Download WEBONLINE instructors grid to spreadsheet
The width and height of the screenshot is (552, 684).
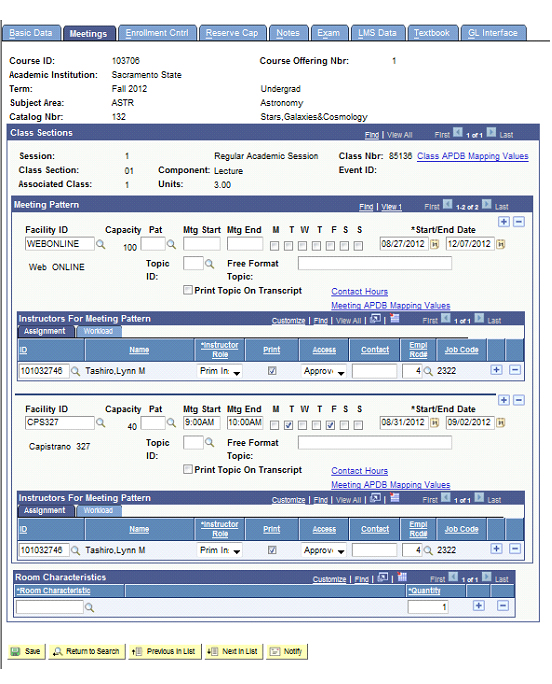click(x=395, y=318)
